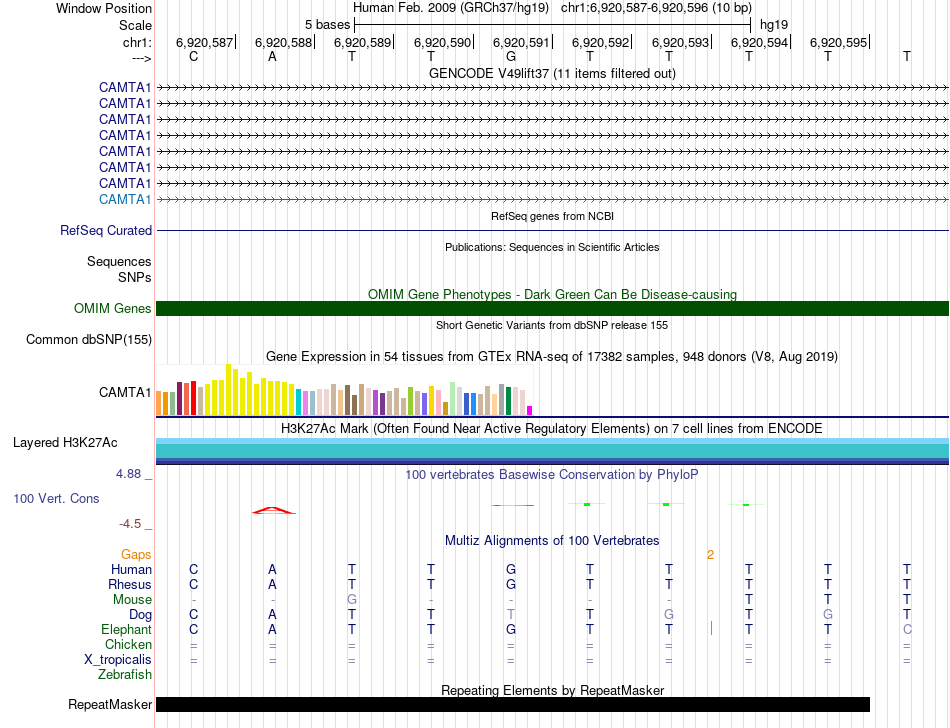The image size is (950, 728).
Task: Select the hg19 label beside scale bar
Action: pos(774,25)
